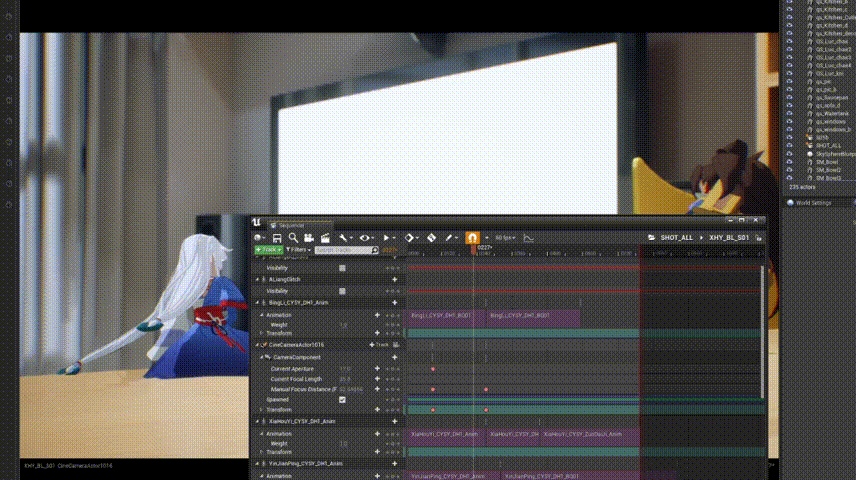
Task: Add key on Current Aperture plus button
Action: point(377,369)
